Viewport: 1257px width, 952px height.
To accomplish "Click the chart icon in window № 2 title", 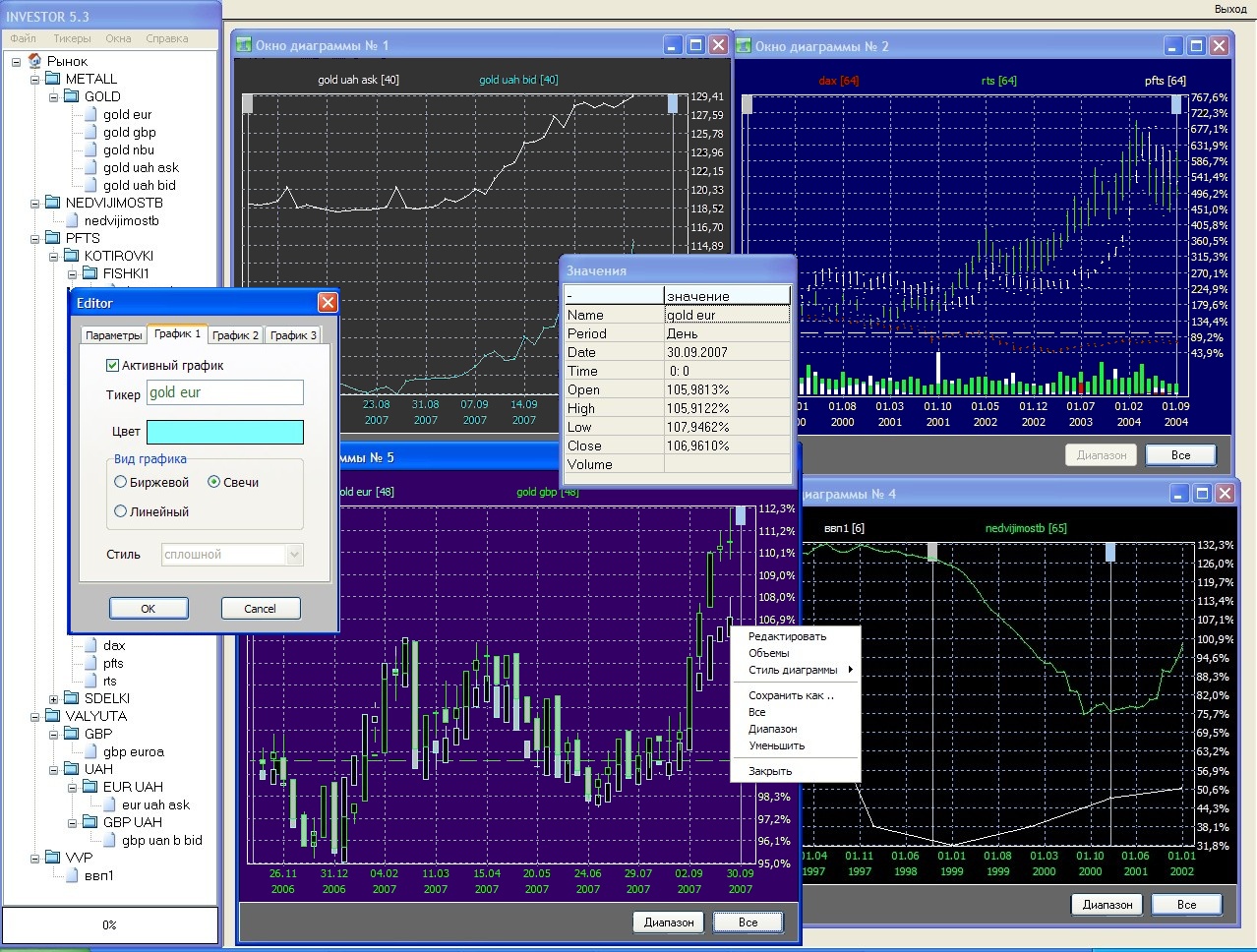I will 744,46.
